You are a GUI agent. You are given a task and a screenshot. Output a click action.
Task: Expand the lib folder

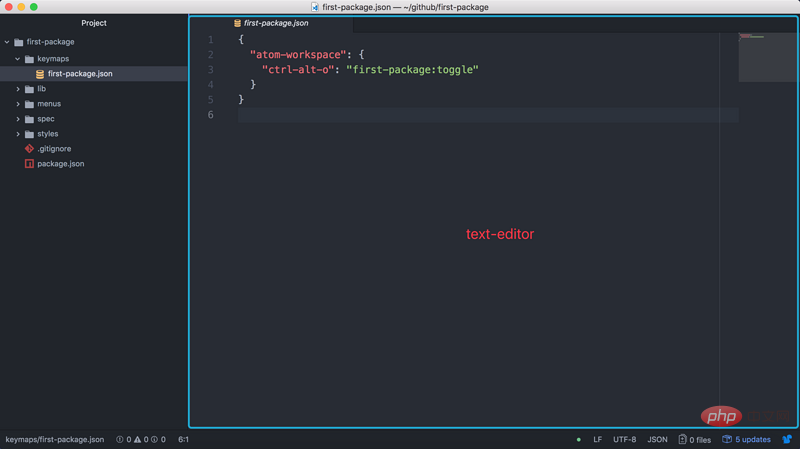[18, 89]
